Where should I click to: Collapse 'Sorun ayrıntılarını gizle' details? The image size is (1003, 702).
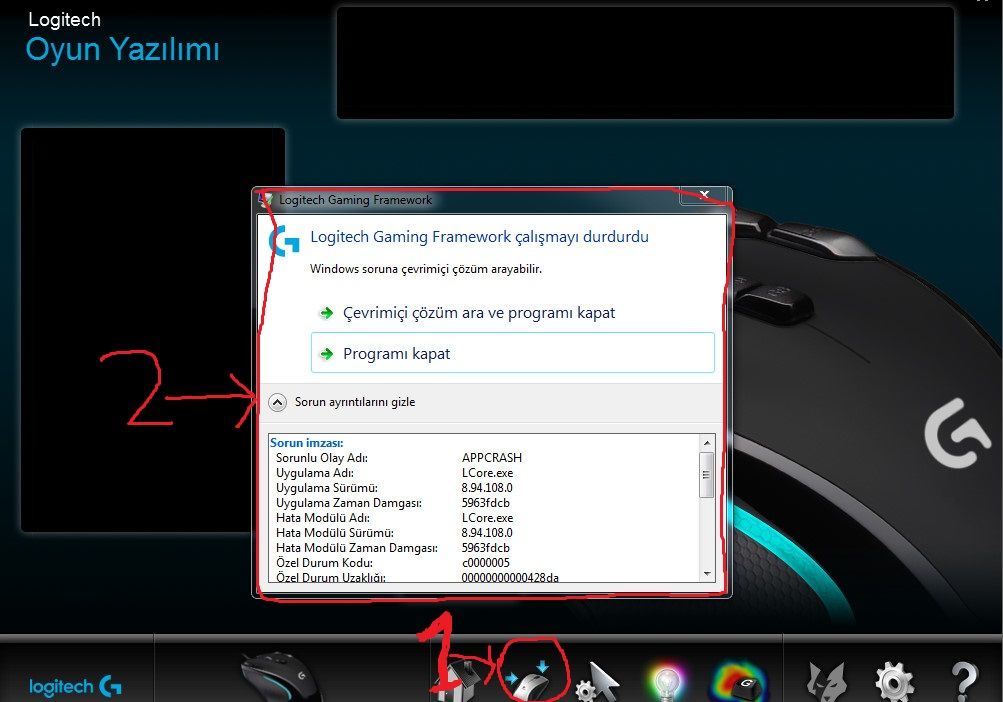click(x=342, y=402)
